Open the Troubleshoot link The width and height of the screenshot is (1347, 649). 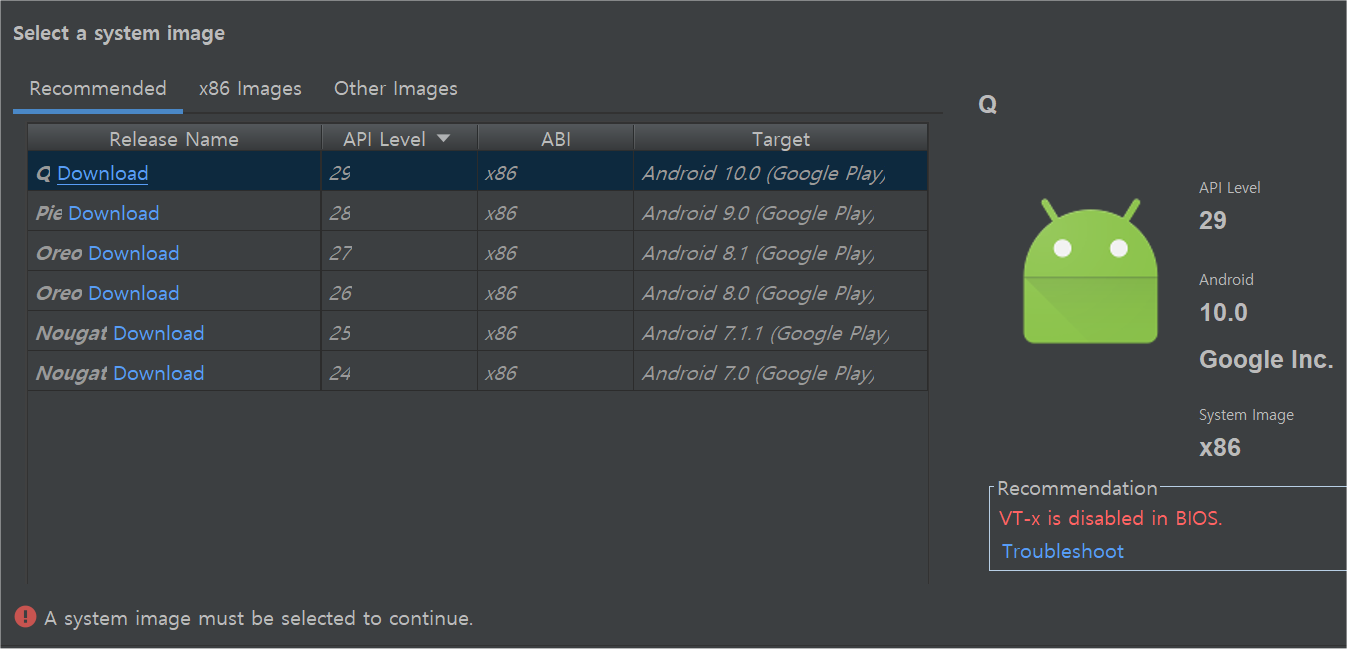pyautogui.click(x=1063, y=551)
